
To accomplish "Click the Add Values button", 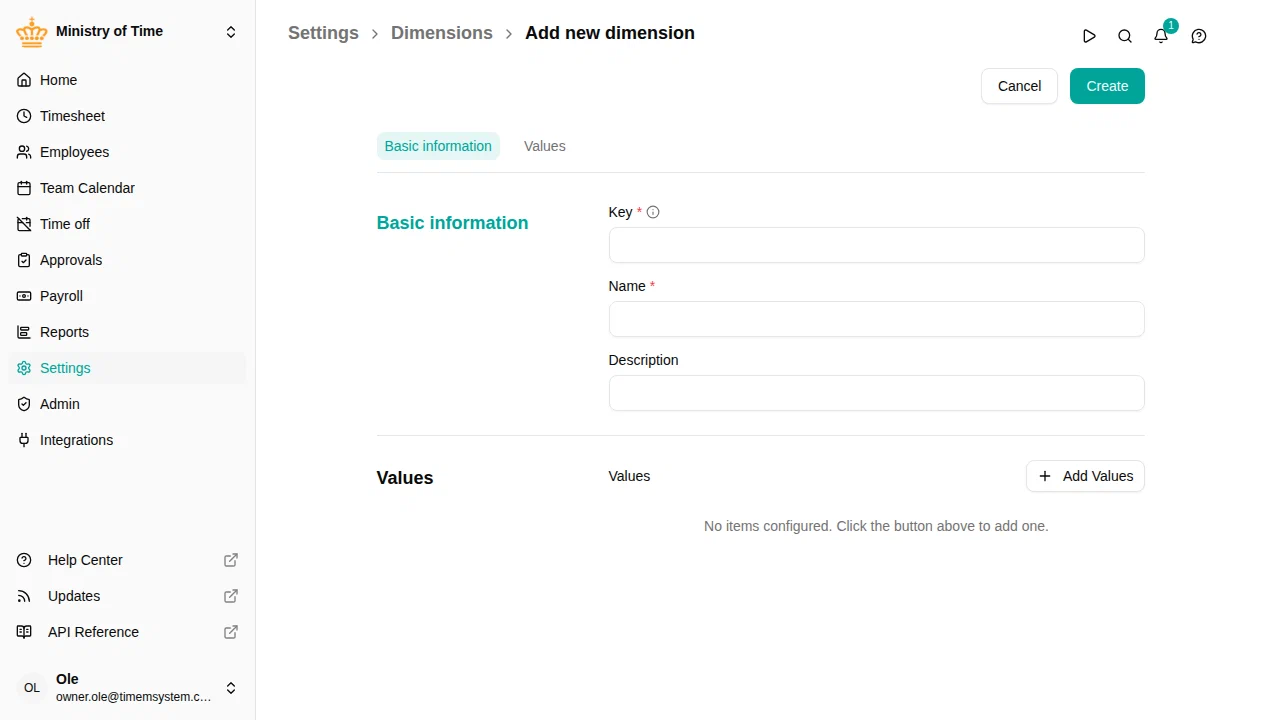I will click(x=1085, y=476).
